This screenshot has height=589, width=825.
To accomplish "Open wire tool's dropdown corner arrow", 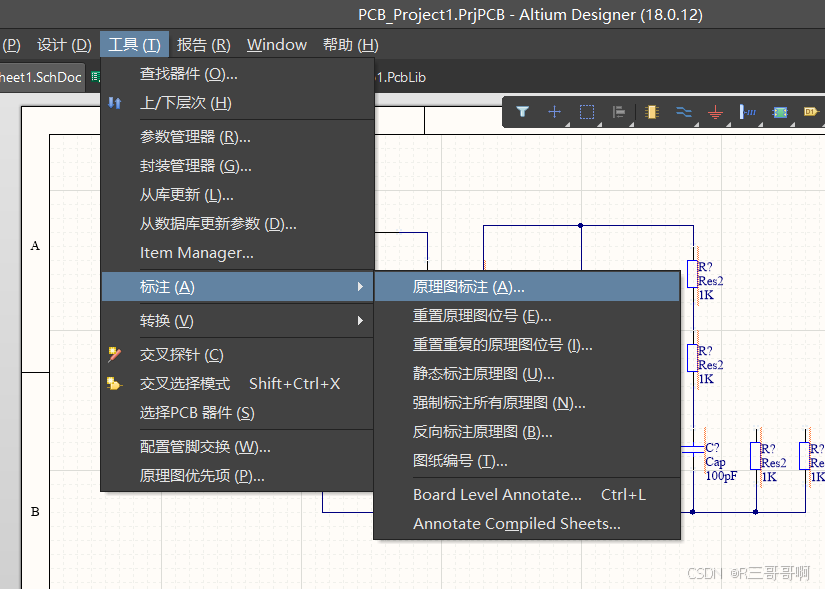I will 697,124.
